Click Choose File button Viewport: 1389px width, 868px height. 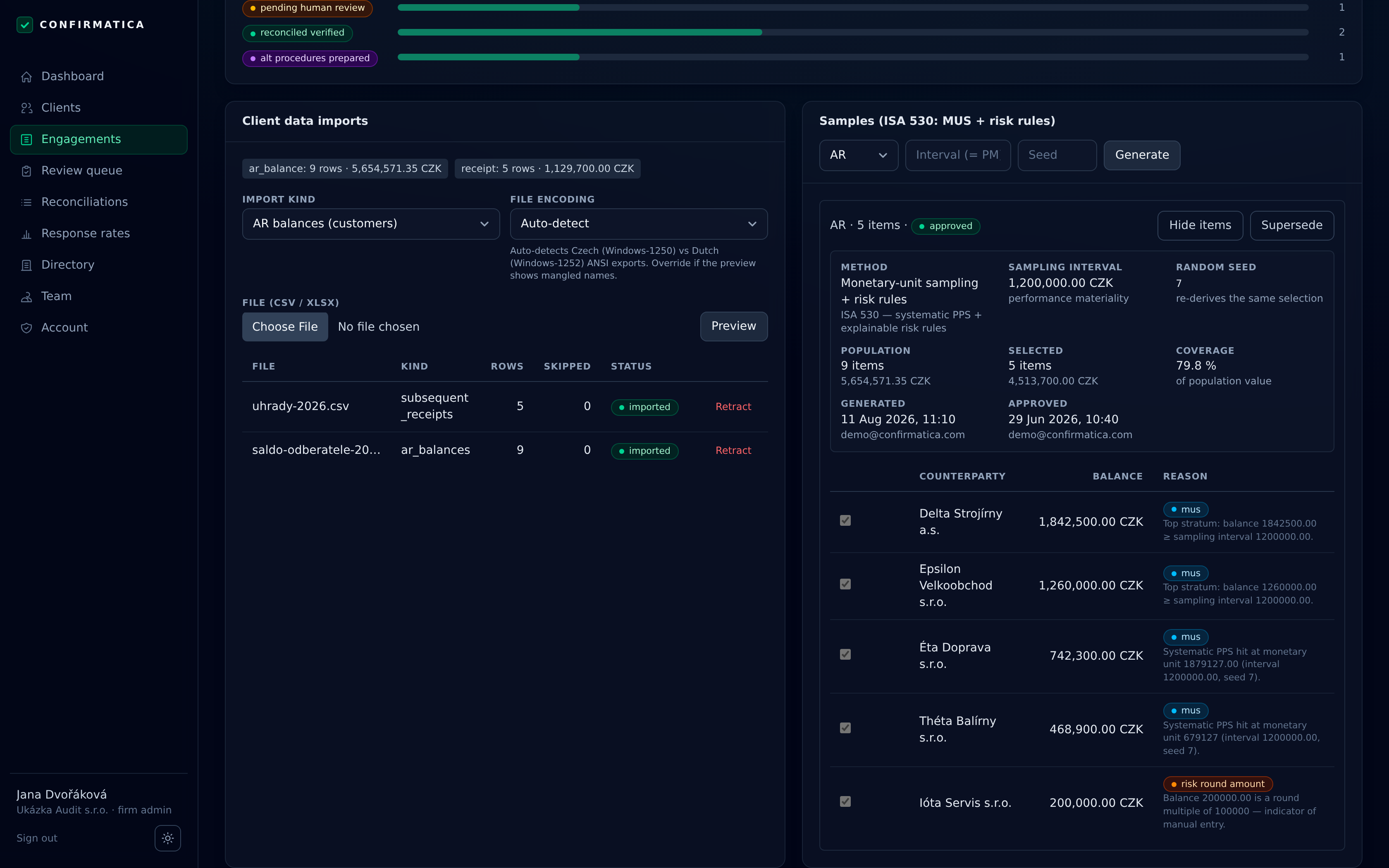285,327
